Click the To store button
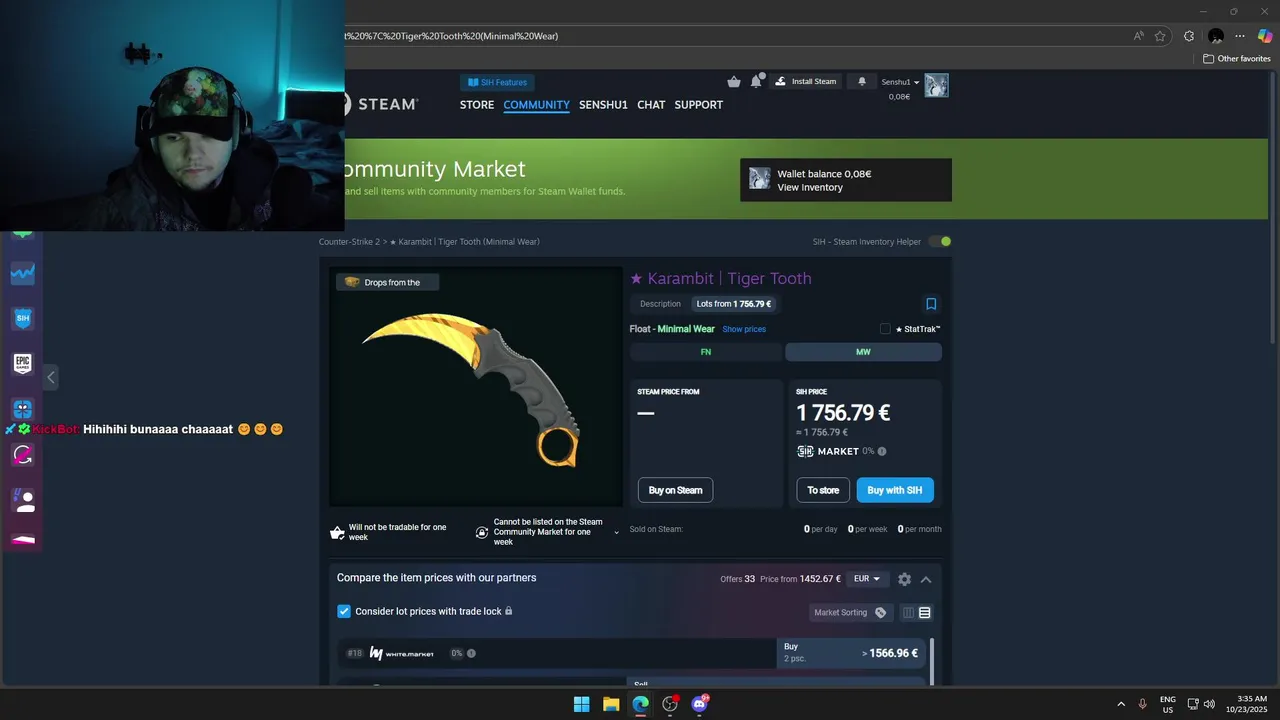 (823, 490)
